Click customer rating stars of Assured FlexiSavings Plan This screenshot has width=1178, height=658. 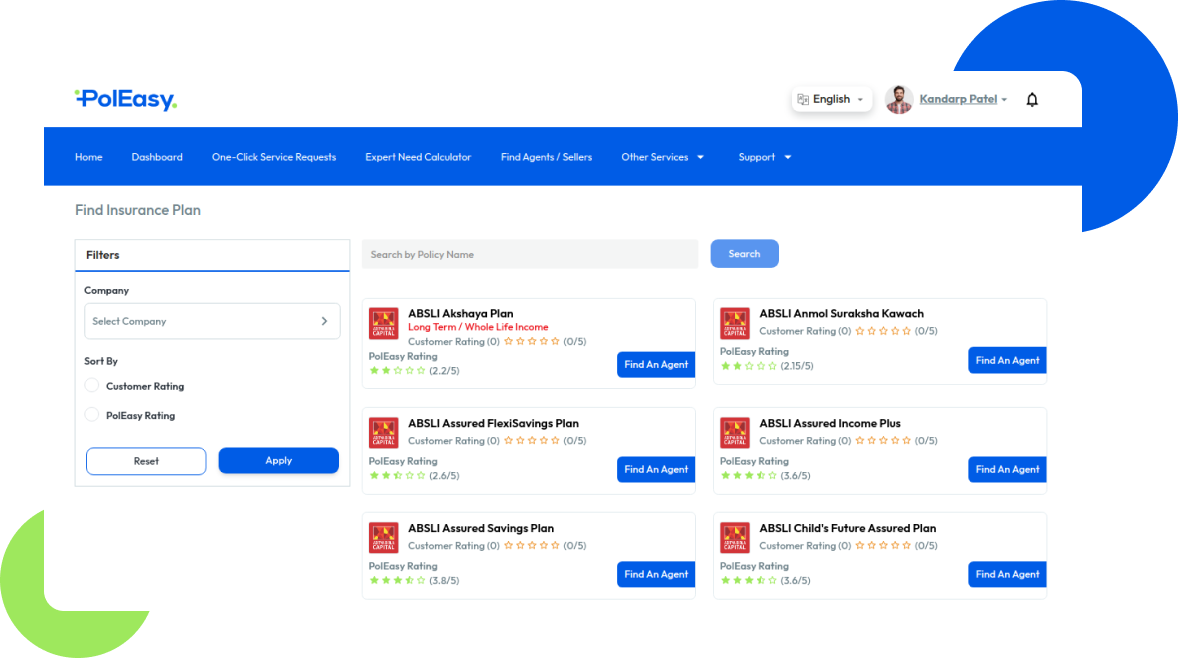pos(532,440)
